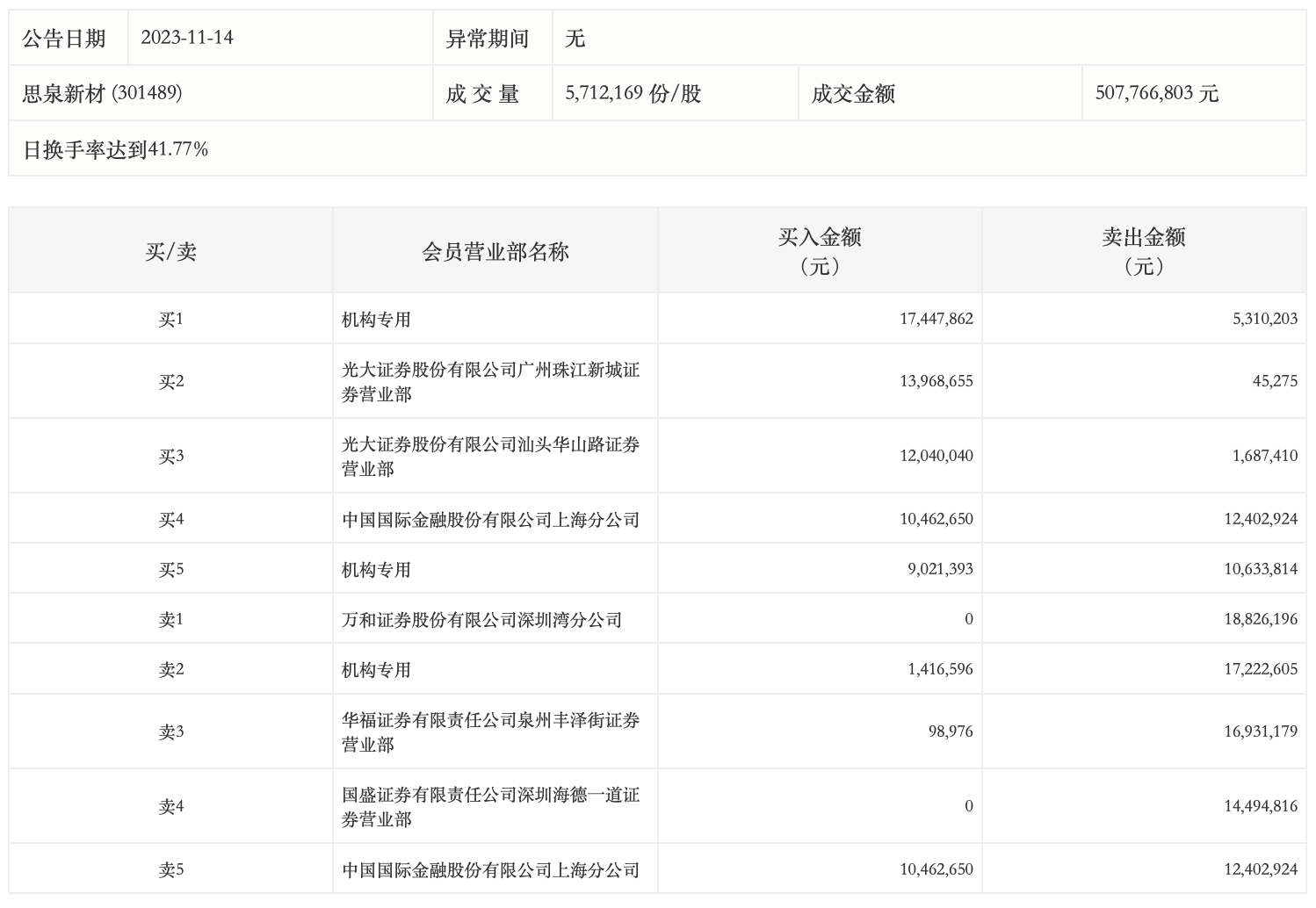Click the 卖5 row label
Image resolution: width=1316 pixels, height=908 pixels.
point(170,869)
